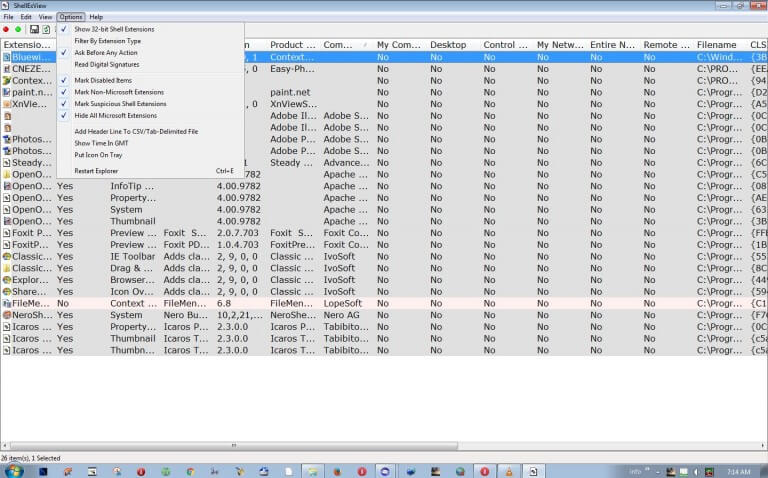The height and width of the screenshot is (478, 768).
Task: Click the Refresh toolbar icon
Action: pyautogui.click(x=46, y=29)
